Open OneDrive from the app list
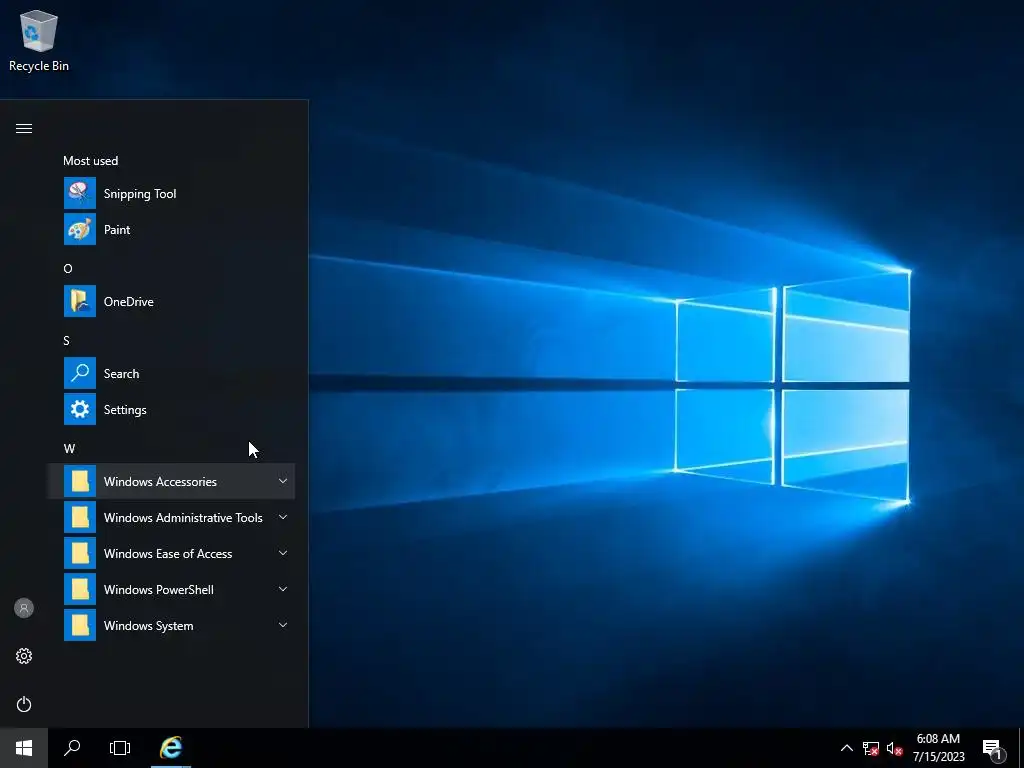This screenshot has width=1024, height=768. pyautogui.click(x=170, y=301)
